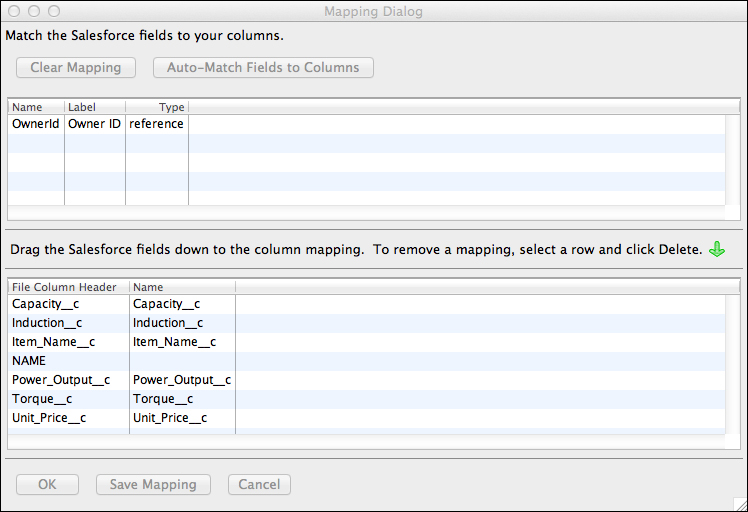Click the Name header in mapping table
The width and height of the screenshot is (748, 512).
coord(181,287)
